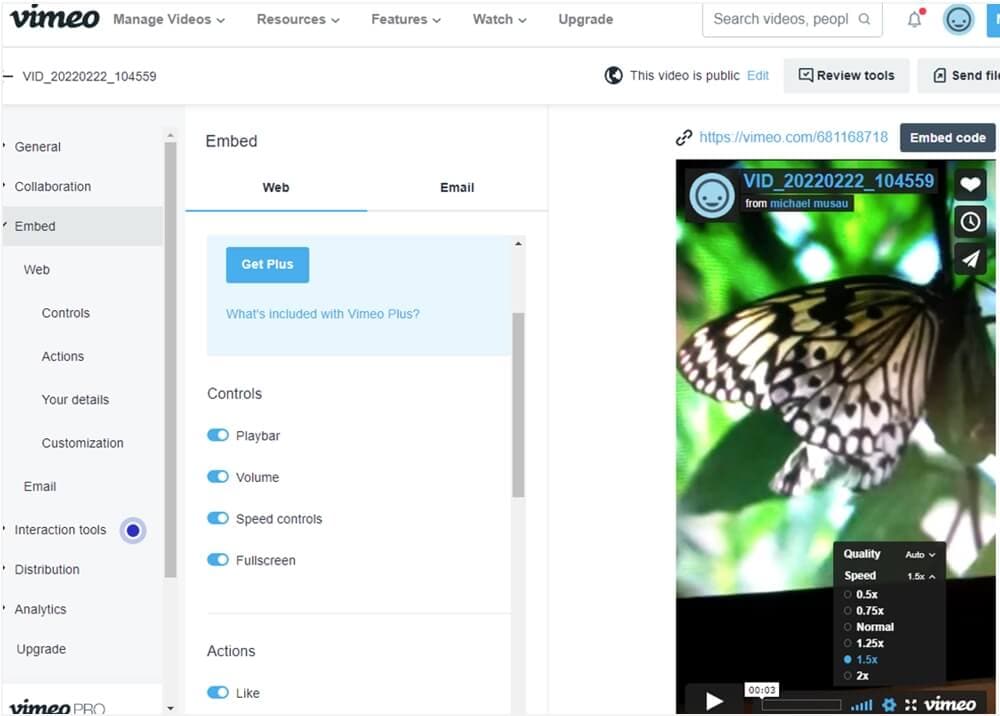Like the video with heart icon
1000x716 pixels.
[x=970, y=184]
